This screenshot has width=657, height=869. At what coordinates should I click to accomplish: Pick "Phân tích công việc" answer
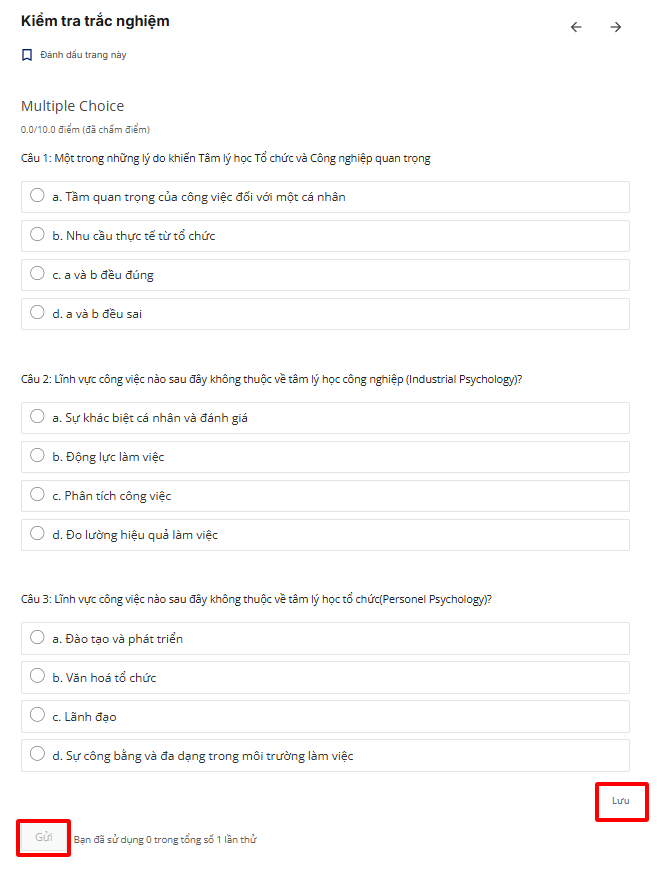tap(38, 495)
